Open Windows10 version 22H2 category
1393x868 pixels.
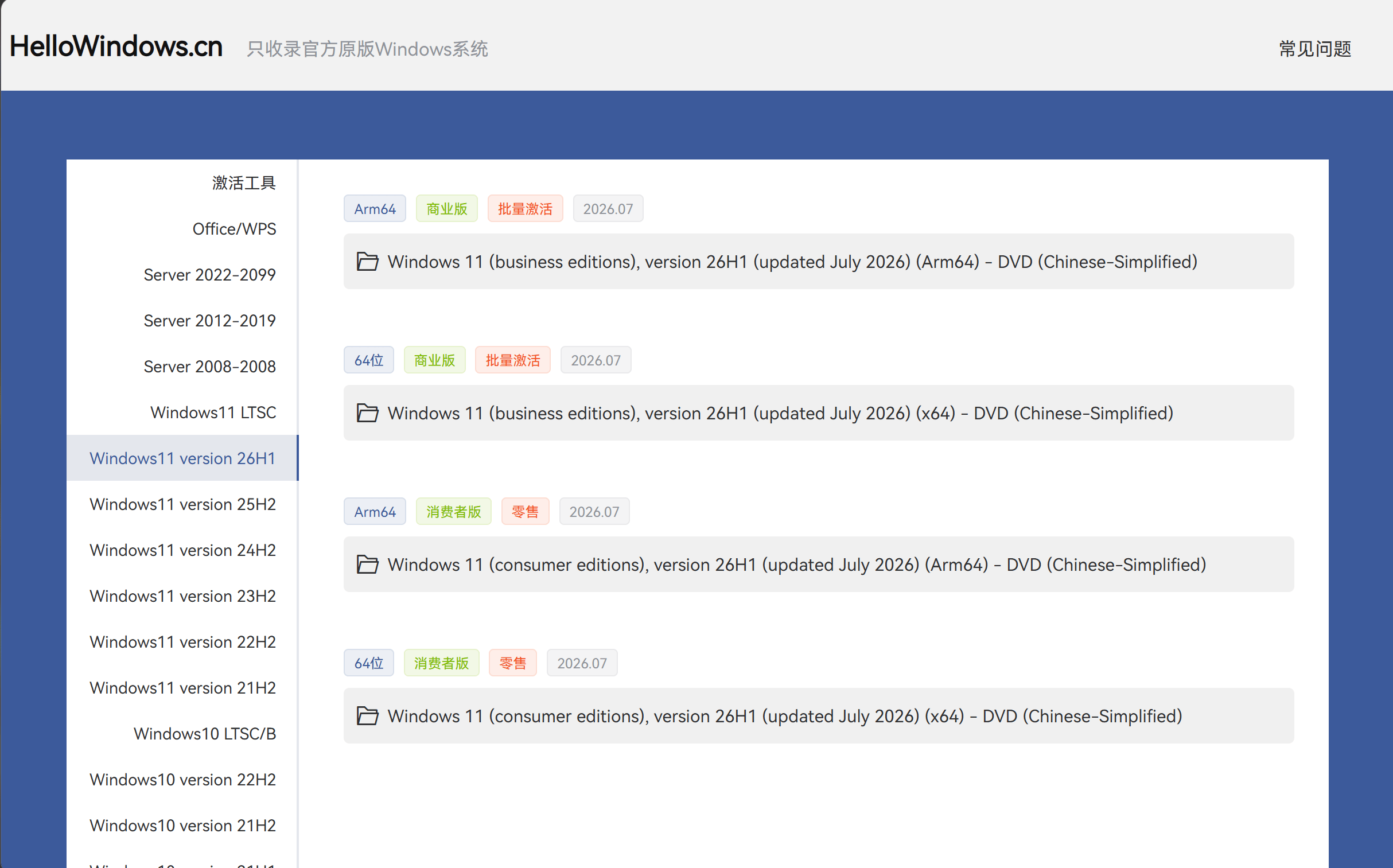point(182,780)
